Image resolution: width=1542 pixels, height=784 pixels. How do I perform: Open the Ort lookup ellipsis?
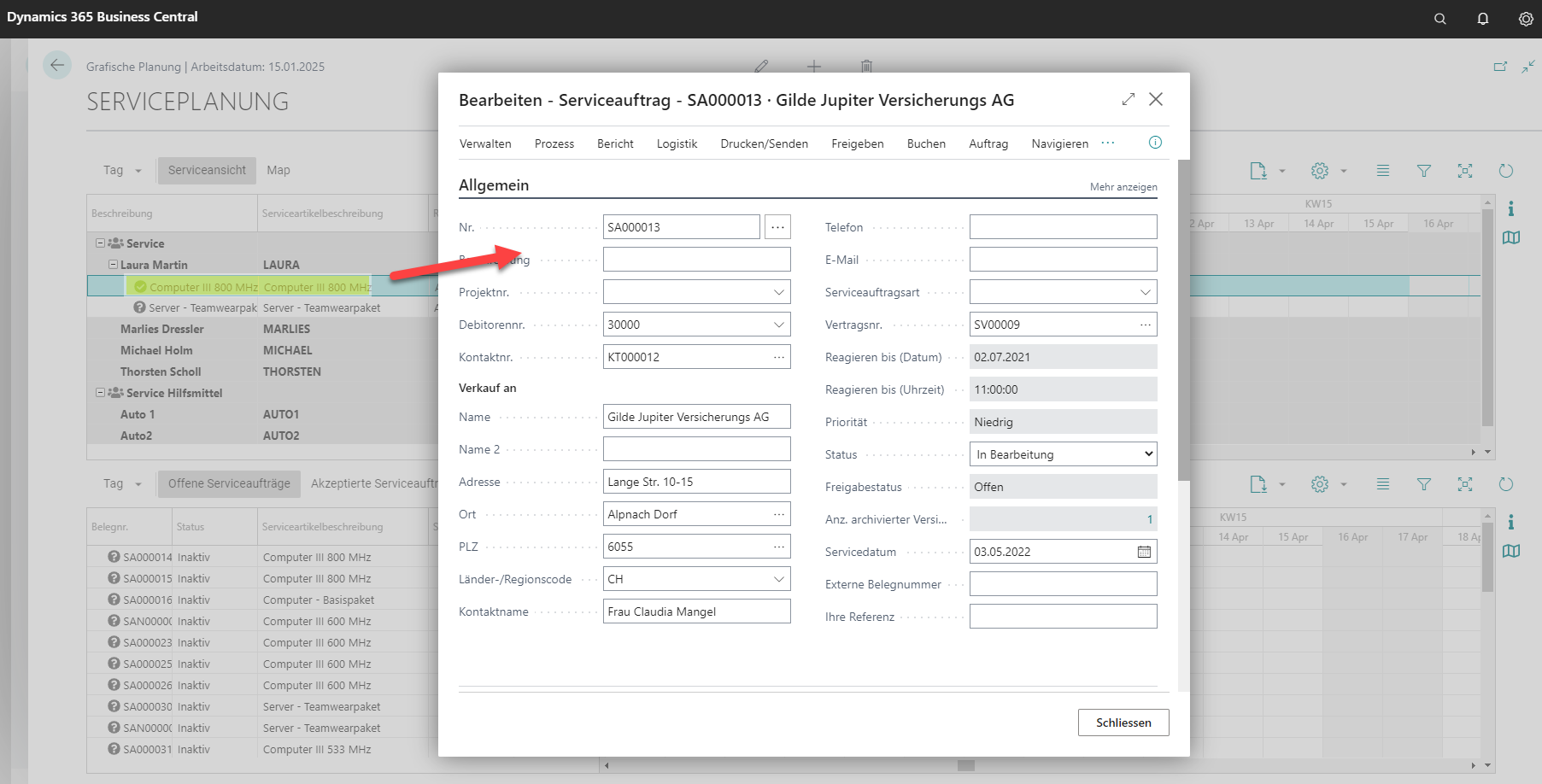(779, 514)
